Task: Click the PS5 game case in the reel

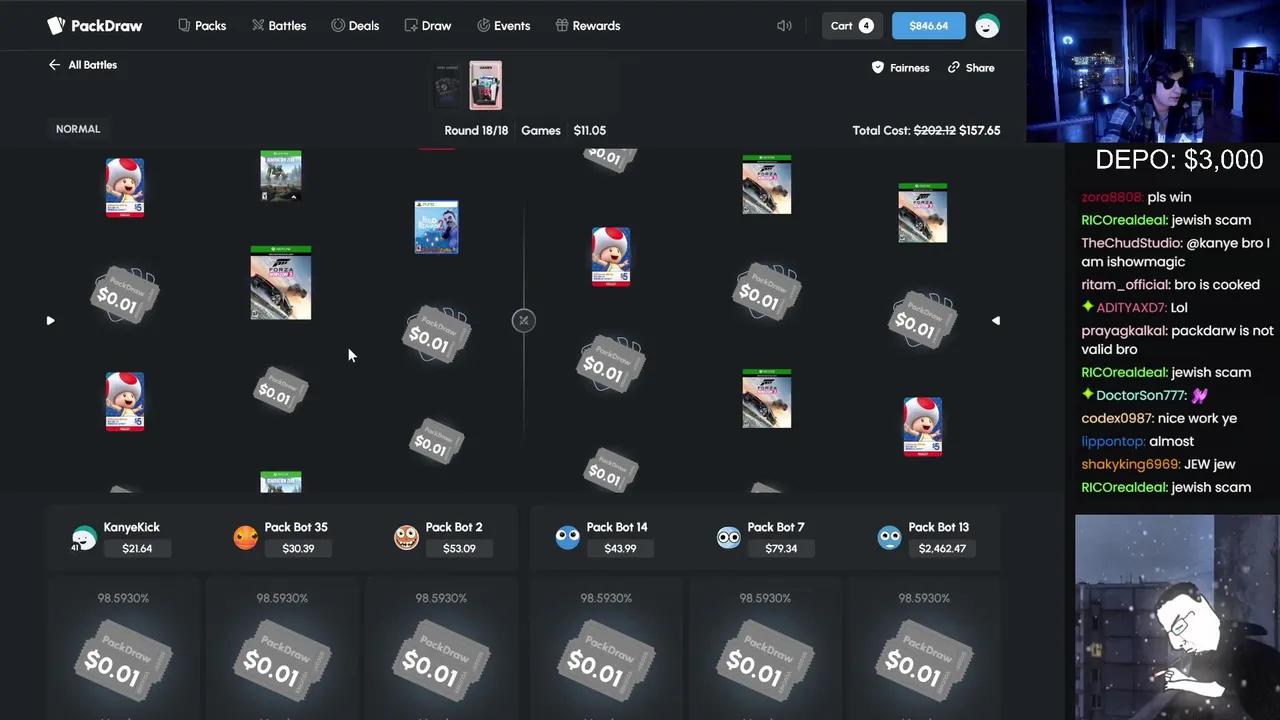Action: pyautogui.click(x=436, y=227)
